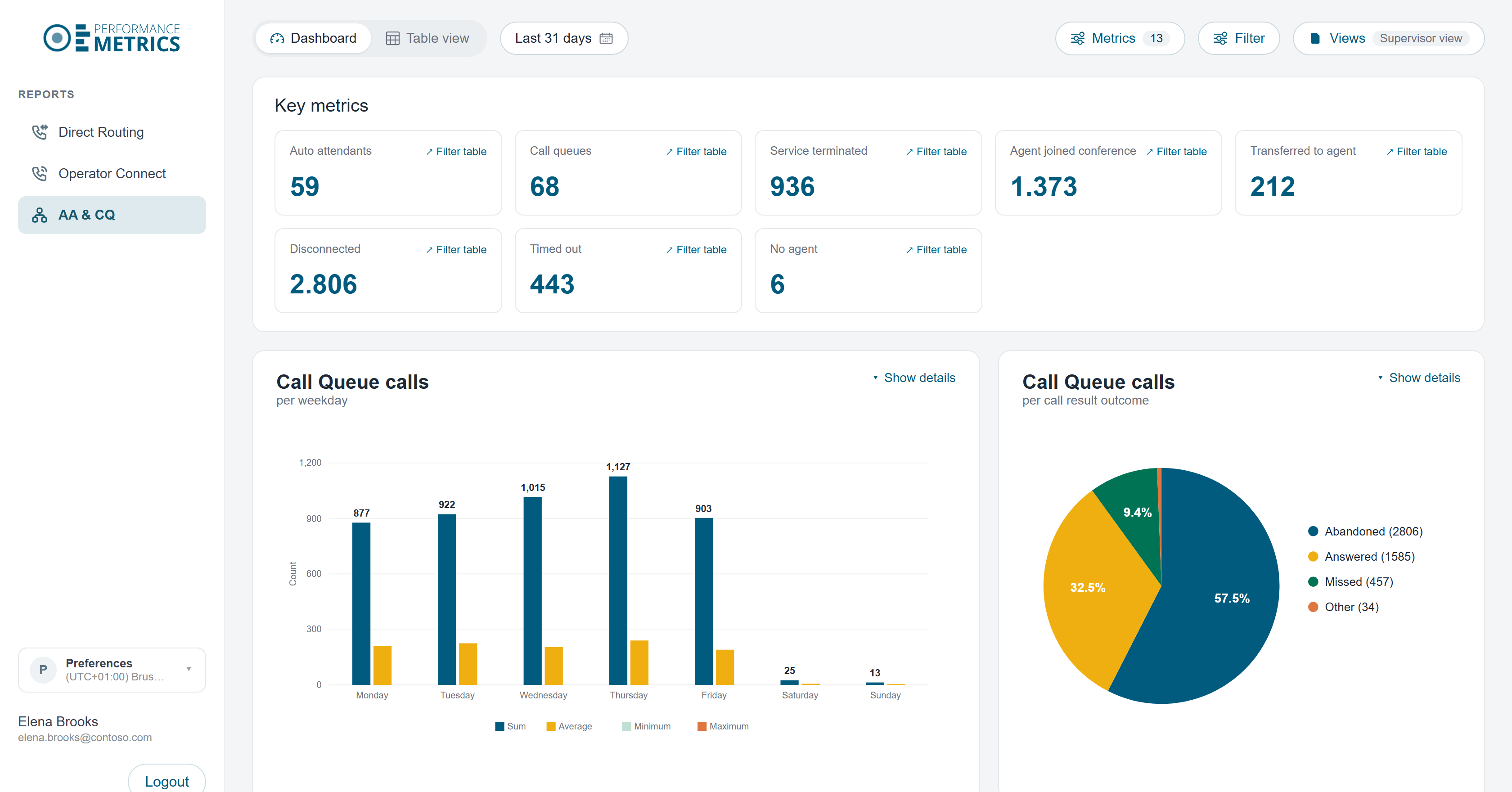Switch to the Dashboard tab
Image resolution: width=1512 pixels, height=792 pixels.
tap(313, 39)
